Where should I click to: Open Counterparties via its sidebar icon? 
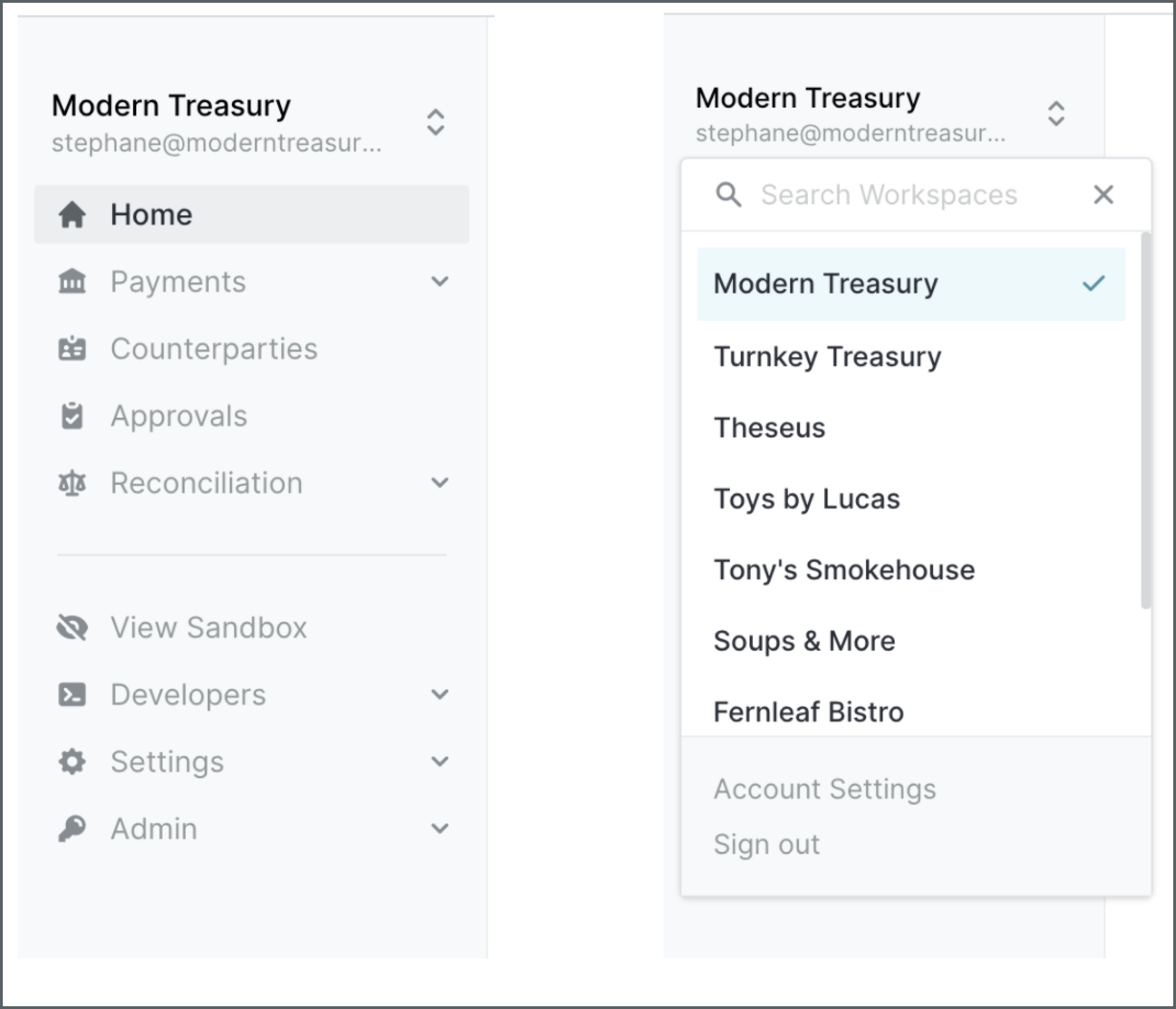coord(73,348)
